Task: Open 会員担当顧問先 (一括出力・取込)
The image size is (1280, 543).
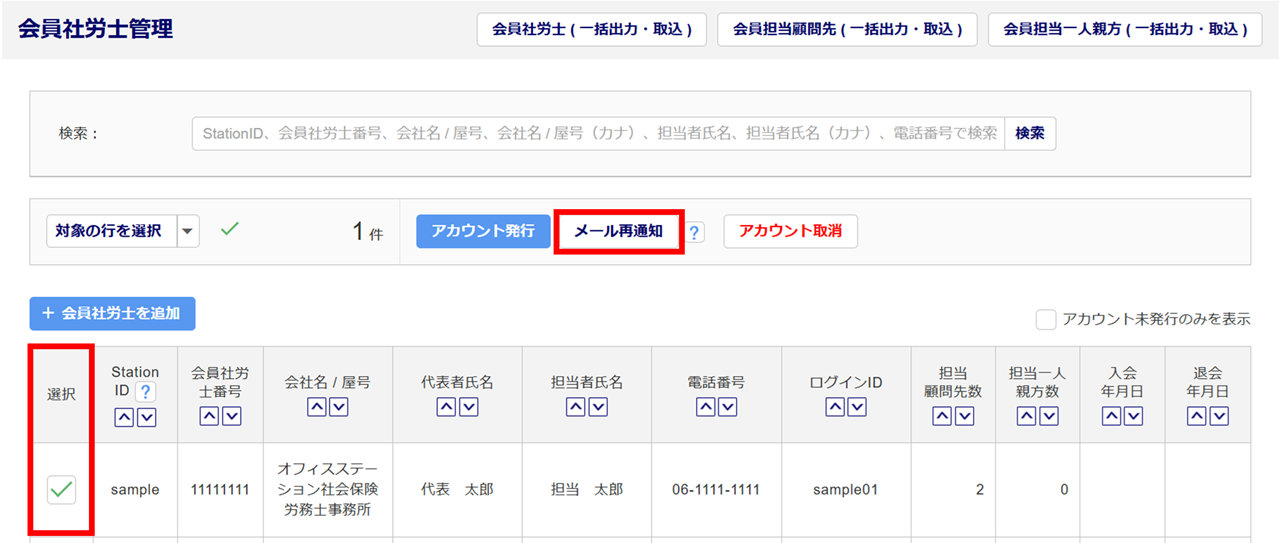Action: point(847,30)
